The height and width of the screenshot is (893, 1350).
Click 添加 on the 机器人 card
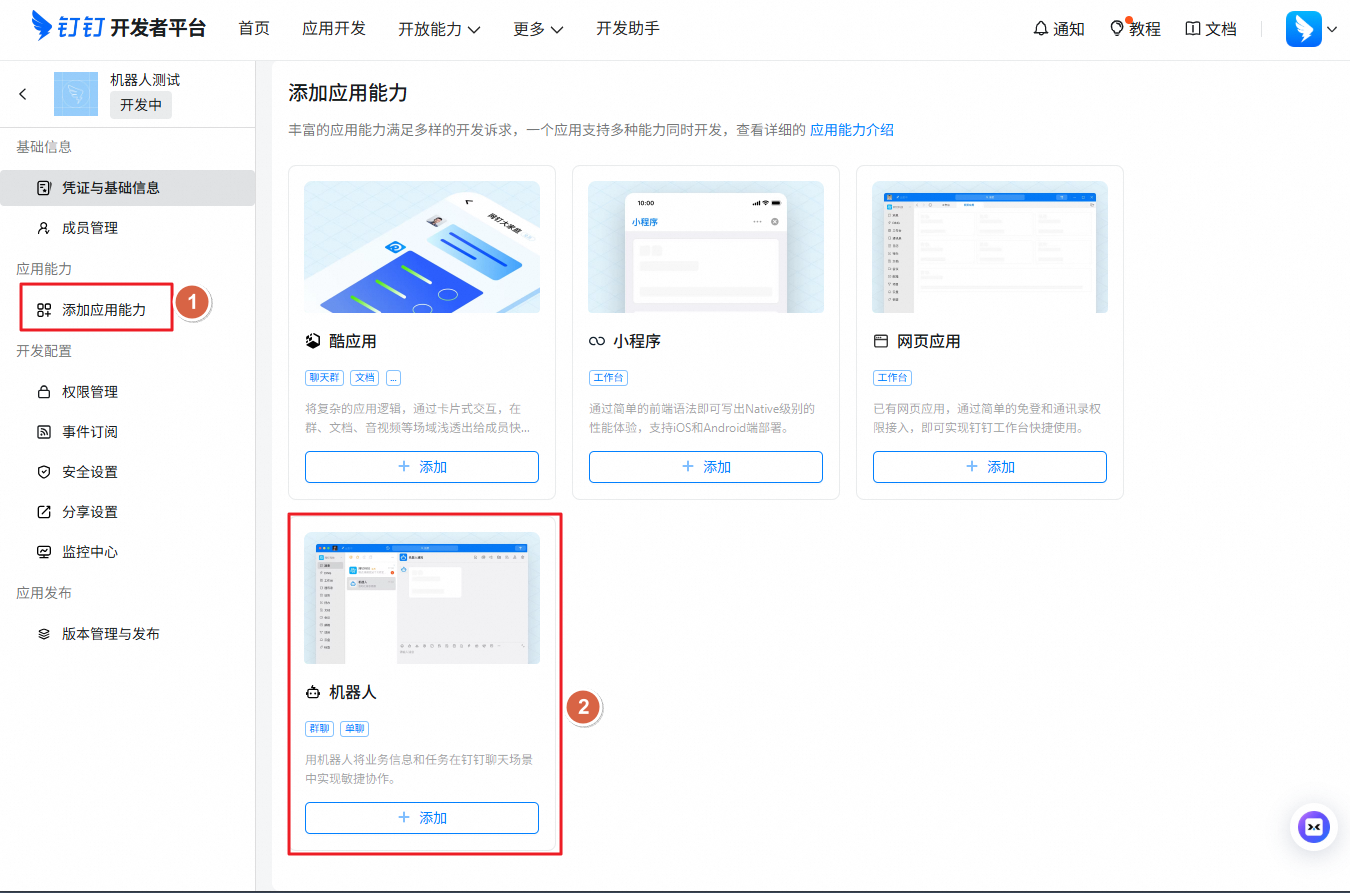421,817
